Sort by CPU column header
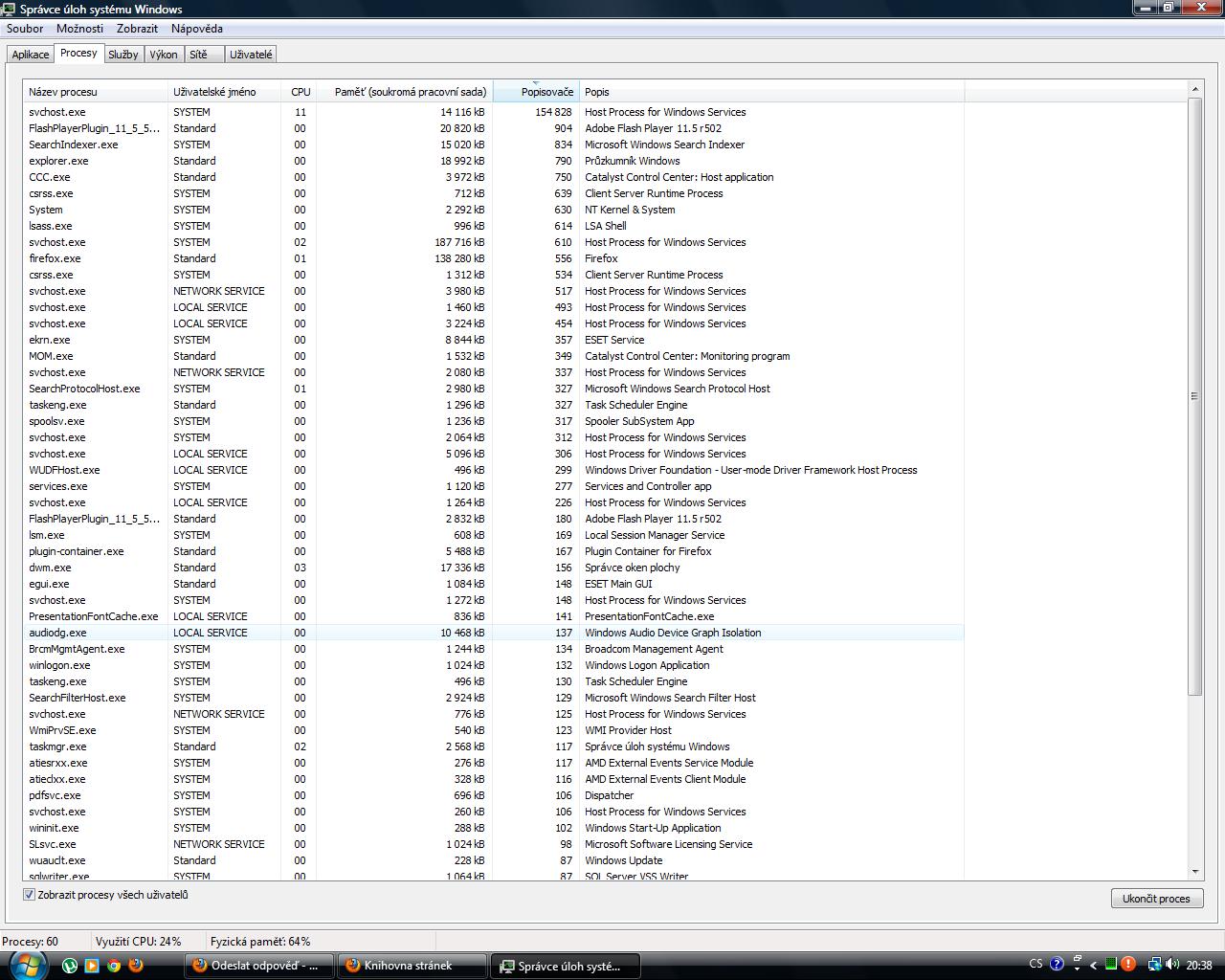This screenshot has height=980, width=1225. pyautogui.click(x=301, y=92)
